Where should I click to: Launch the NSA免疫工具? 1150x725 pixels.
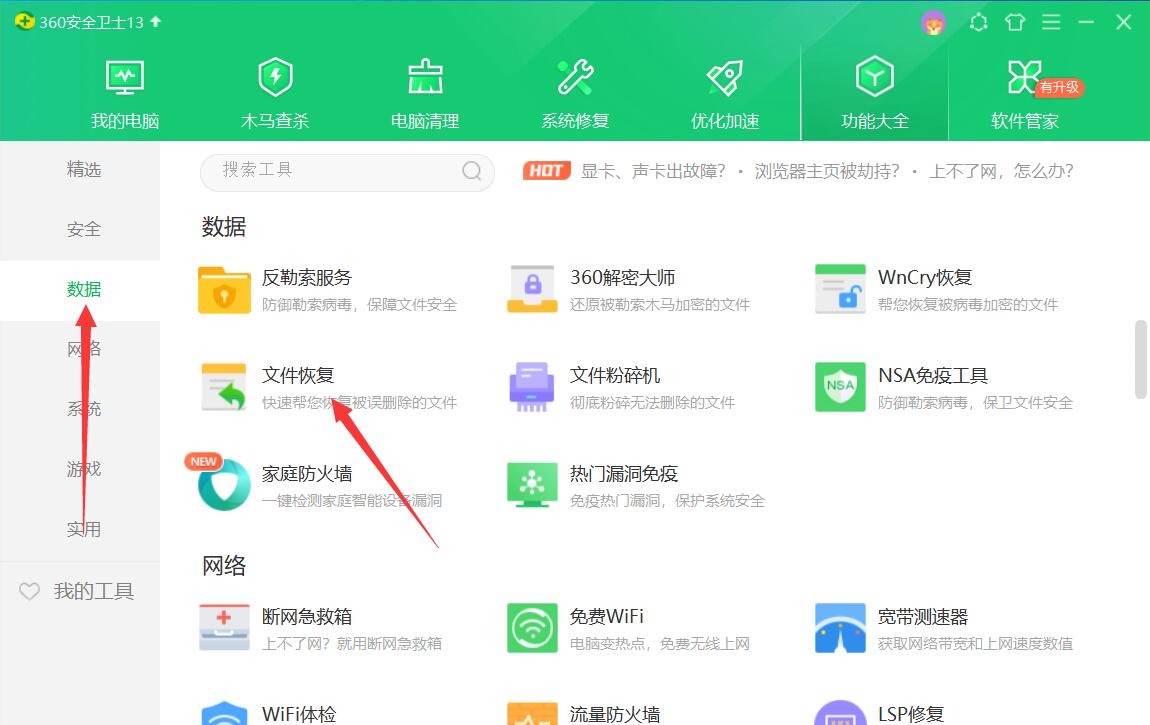(x=935, y=376)
